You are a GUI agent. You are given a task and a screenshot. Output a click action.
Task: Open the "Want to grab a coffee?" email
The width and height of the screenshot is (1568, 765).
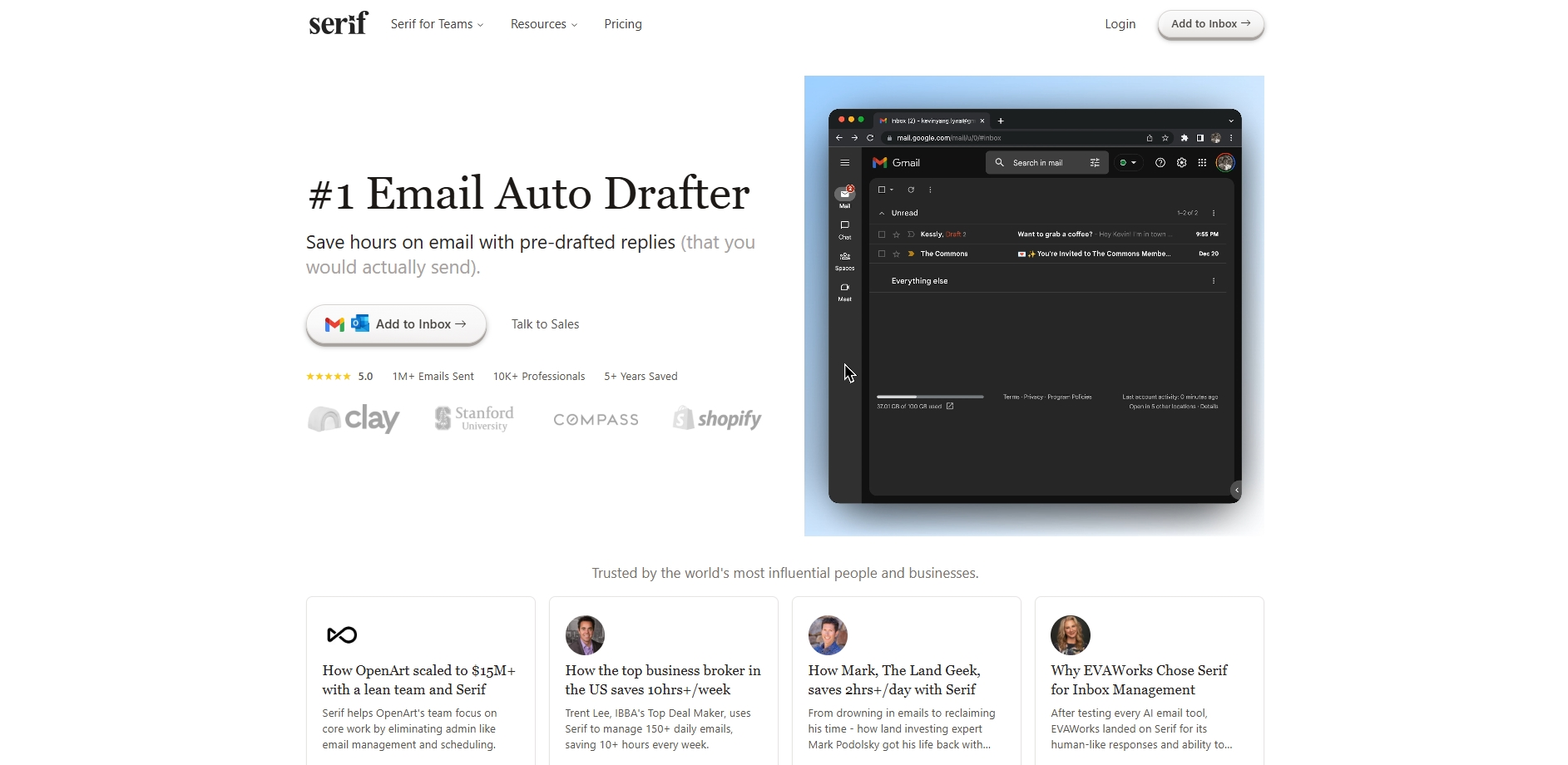pos(1055,234)
